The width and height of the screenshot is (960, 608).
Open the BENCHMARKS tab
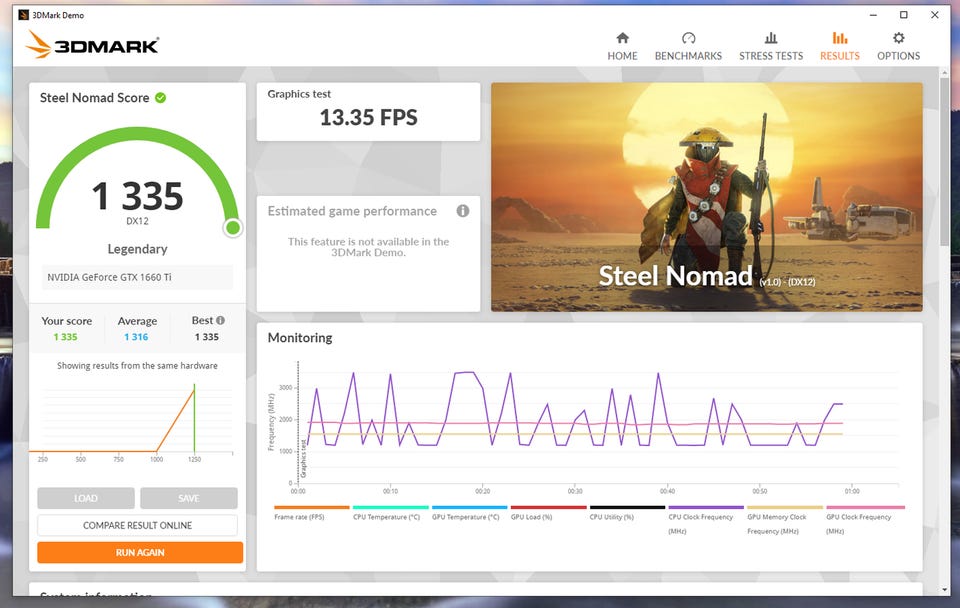(688, 47)
